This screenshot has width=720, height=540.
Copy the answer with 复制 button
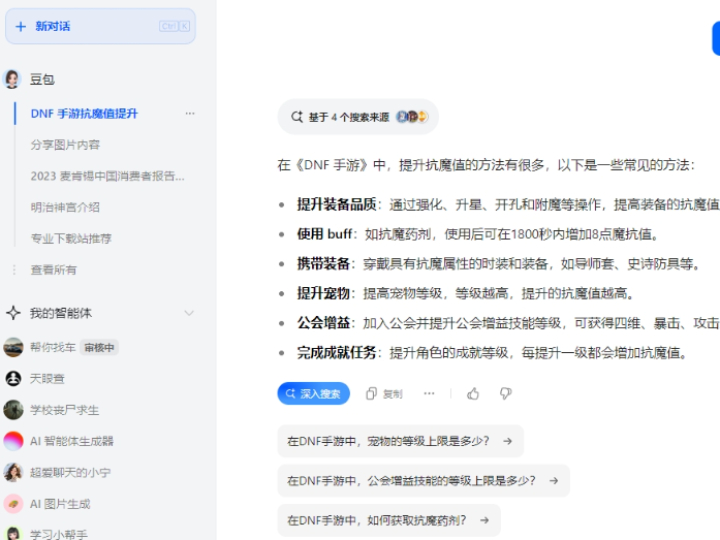point(384,394)
